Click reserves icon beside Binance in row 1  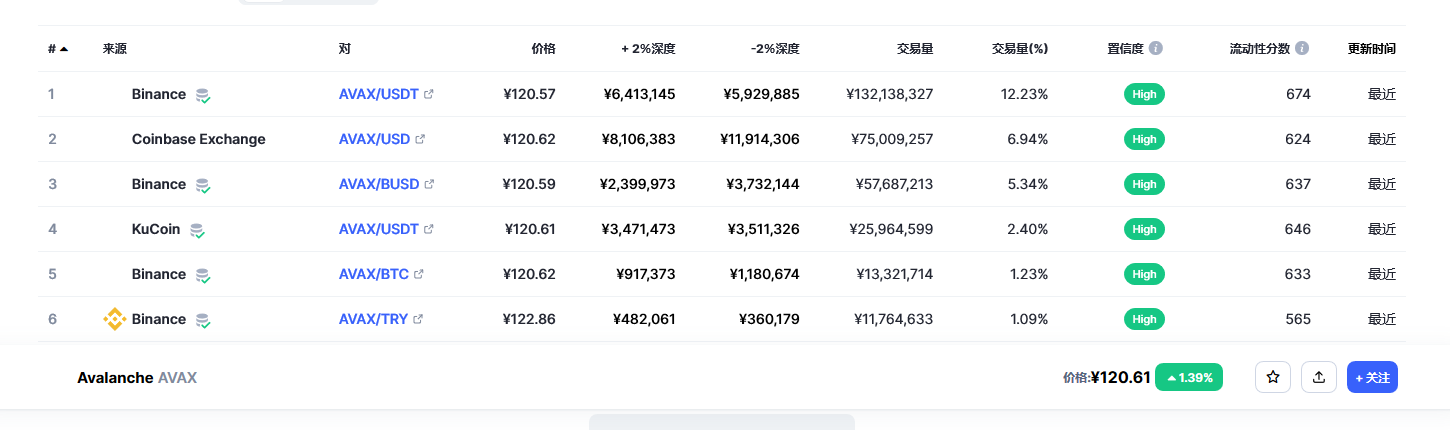click(x=203, y=95)
